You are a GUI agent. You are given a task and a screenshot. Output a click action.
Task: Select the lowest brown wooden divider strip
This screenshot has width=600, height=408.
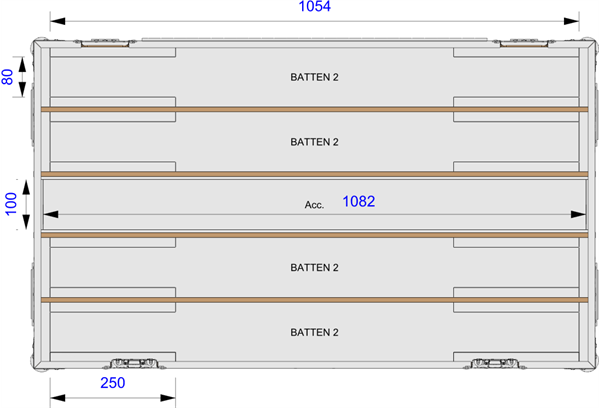point(315,299)
